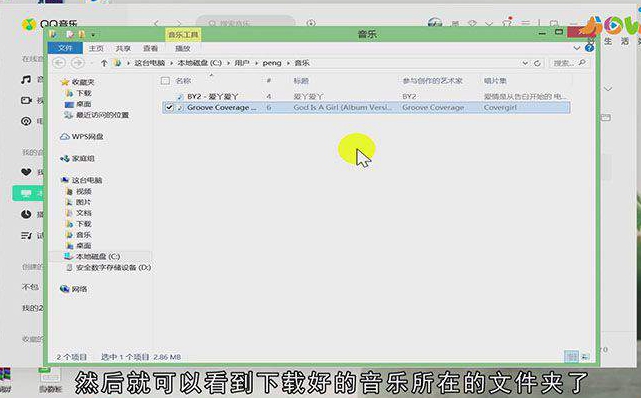
Task: Open the quick access toolbar dropdown arrow
Action: [x=93, y=35]
